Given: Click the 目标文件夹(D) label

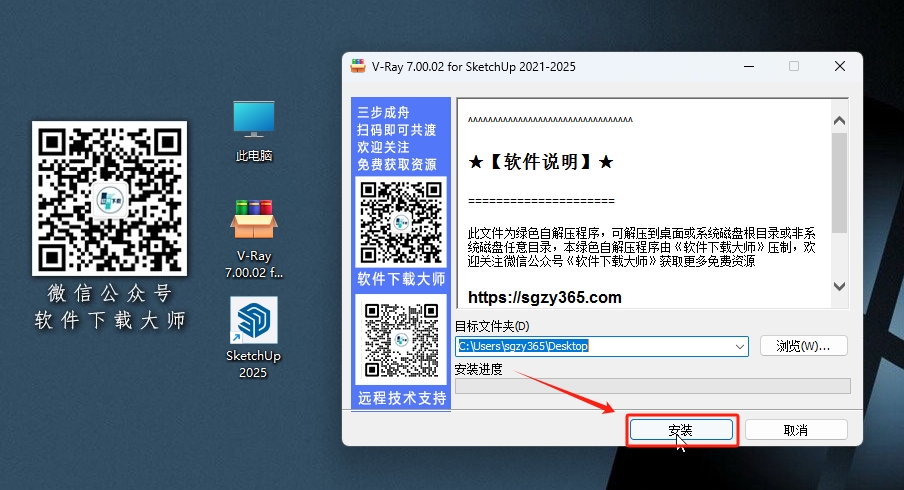Looking at the screenshot, I should pos(492,326).
